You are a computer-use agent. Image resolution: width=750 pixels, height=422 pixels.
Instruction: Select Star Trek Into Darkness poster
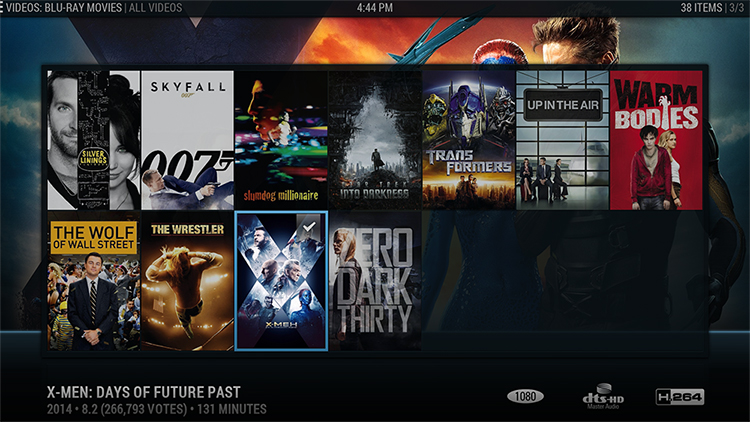375,140
